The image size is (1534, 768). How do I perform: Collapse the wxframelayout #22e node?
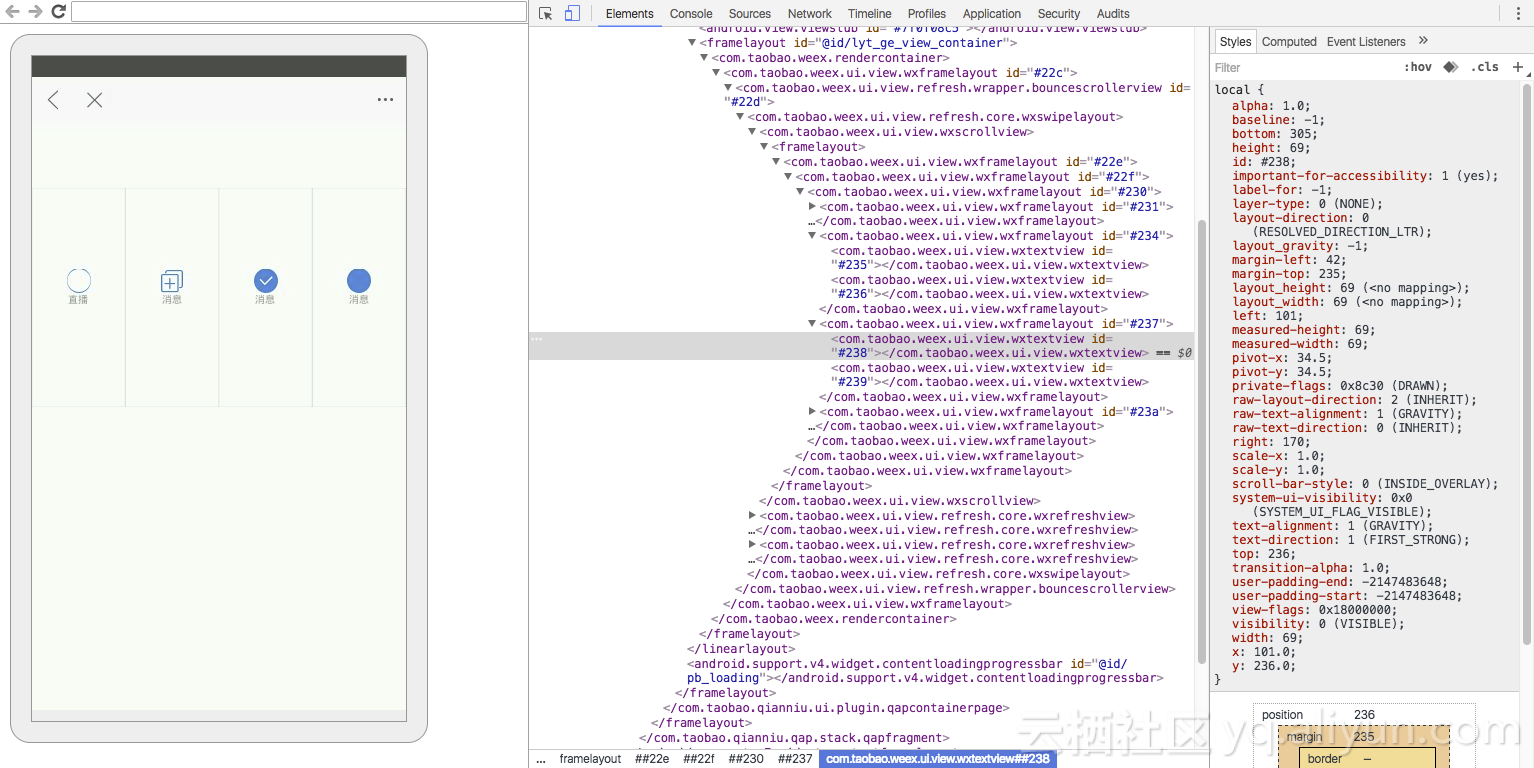click(776, 162)
